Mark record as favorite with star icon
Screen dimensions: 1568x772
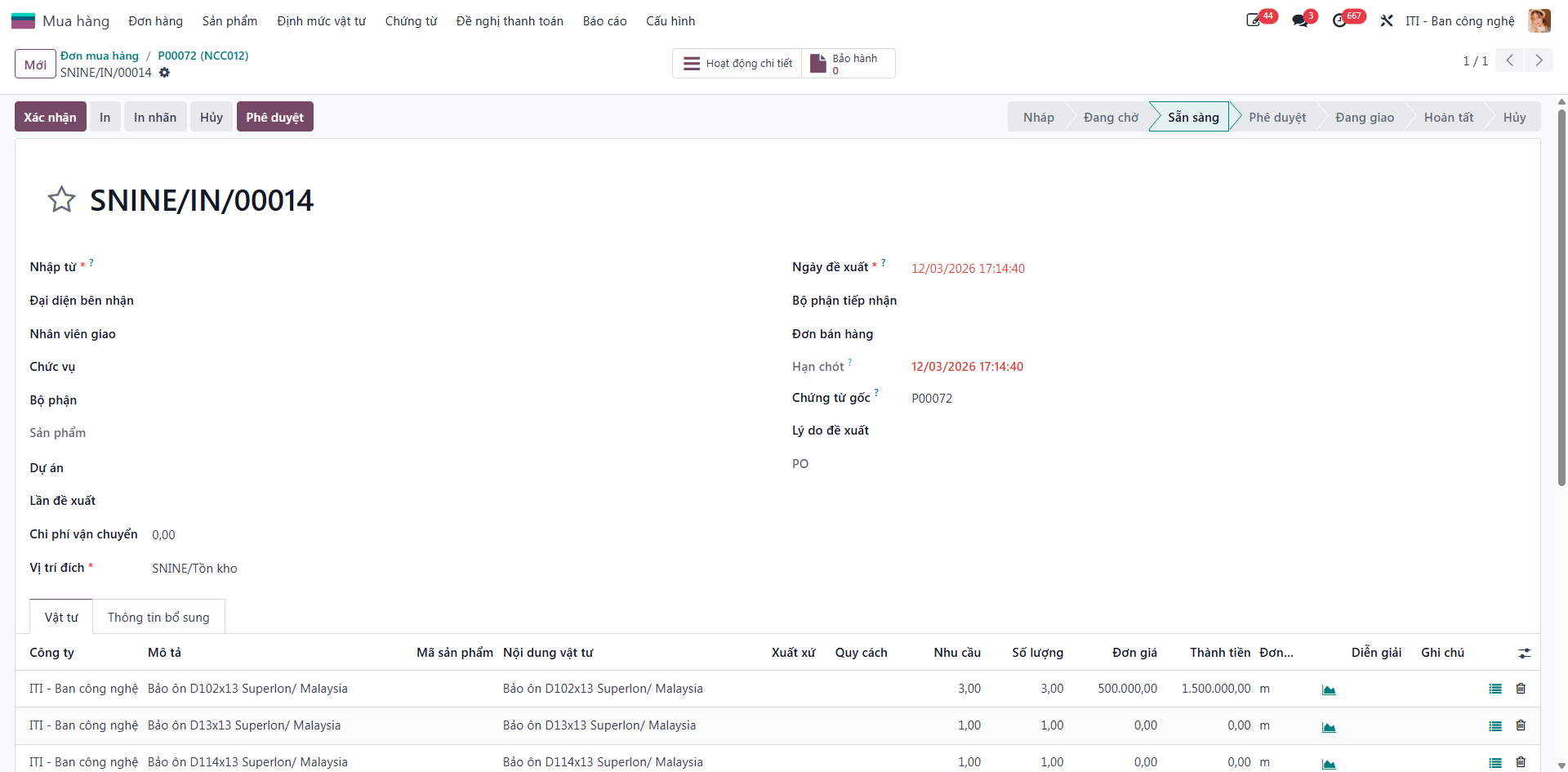tap(61, 199)
